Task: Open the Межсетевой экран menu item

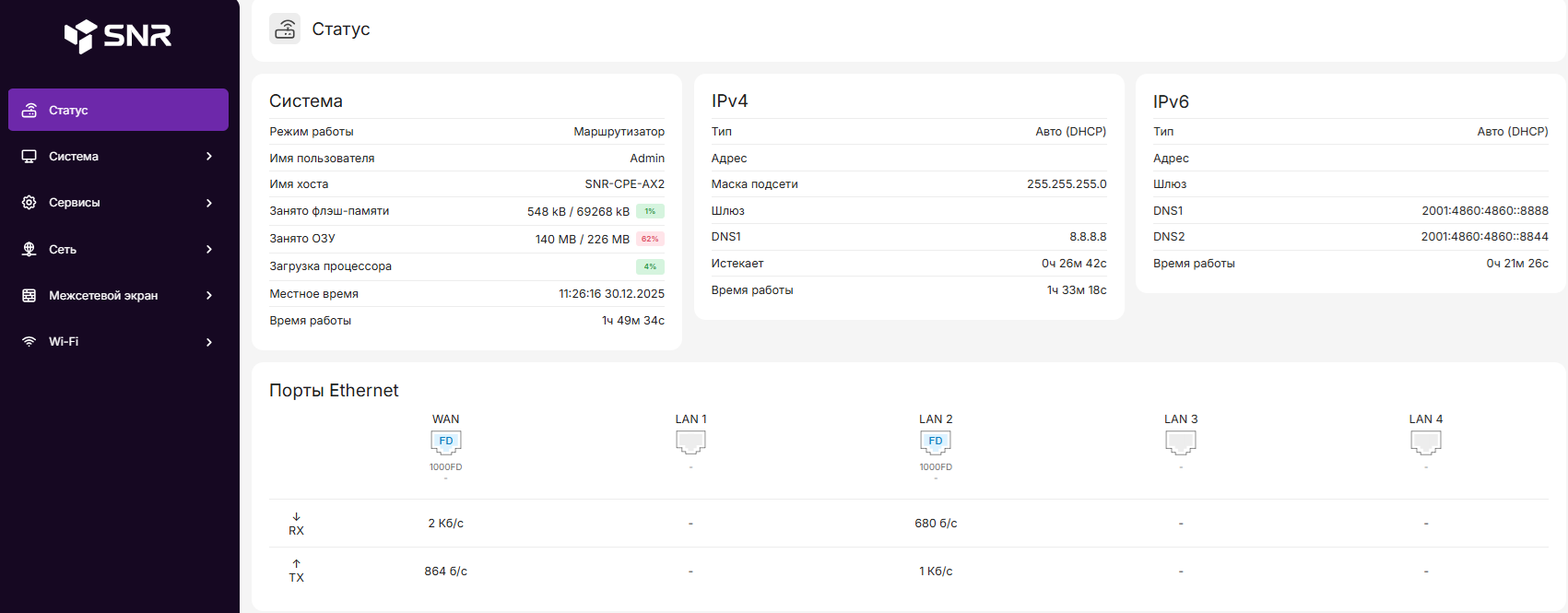Action: tap(103, 295)
